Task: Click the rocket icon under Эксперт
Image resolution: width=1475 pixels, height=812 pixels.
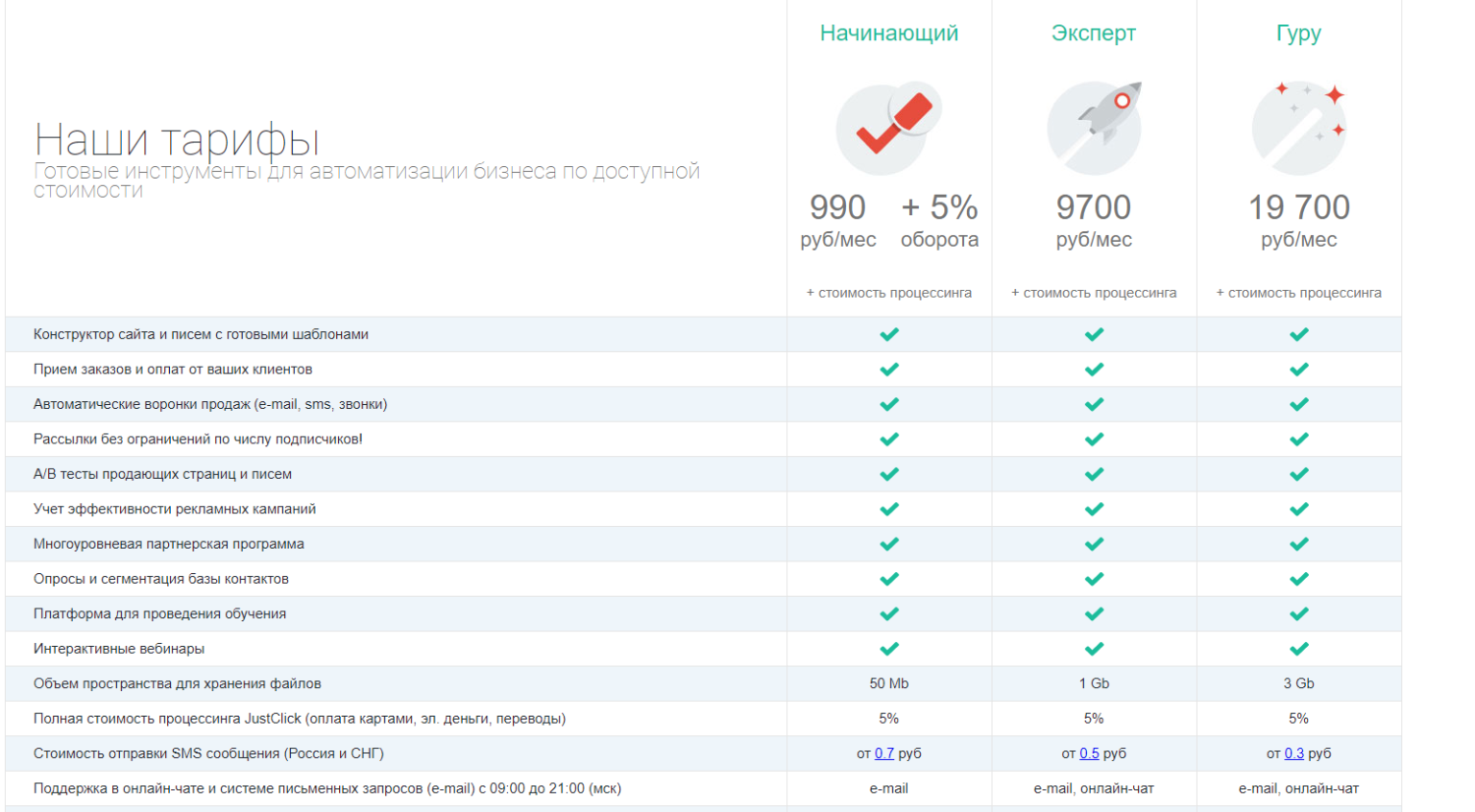Action: 1095,128
